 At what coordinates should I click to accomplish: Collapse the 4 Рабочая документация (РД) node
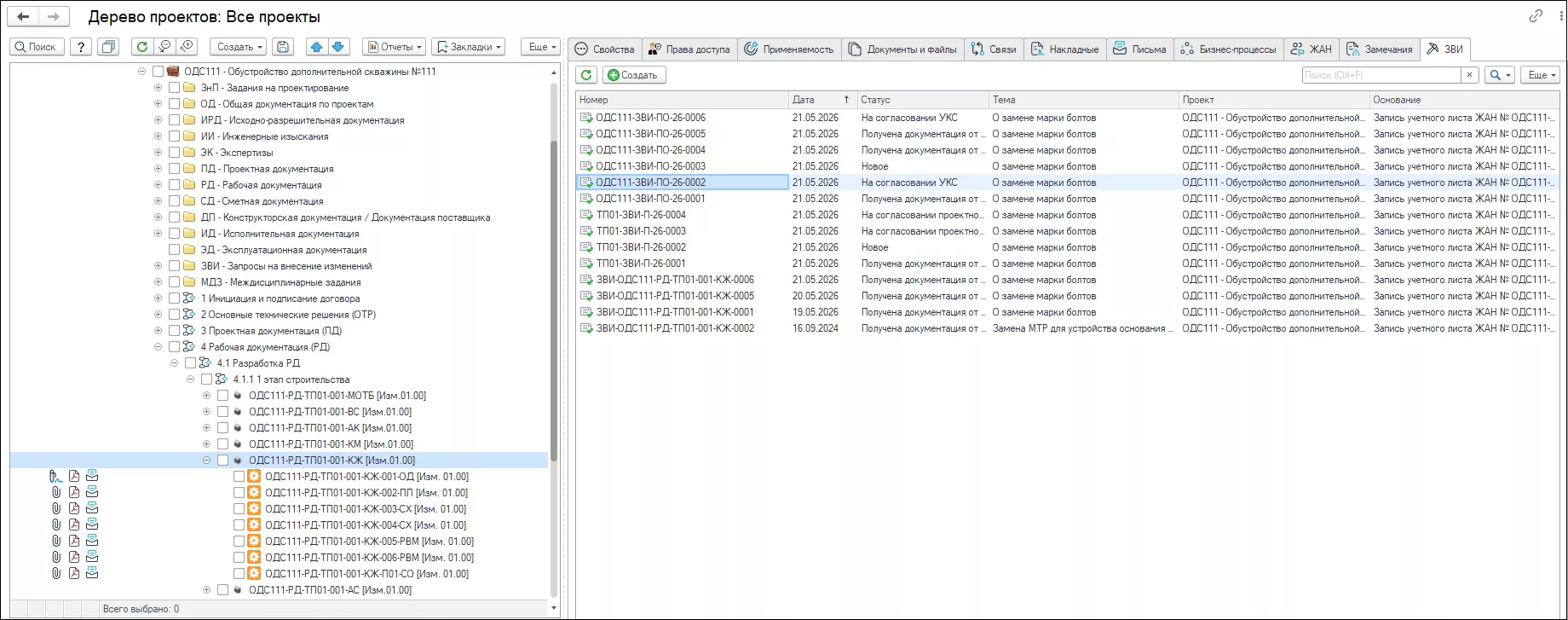click(x=159, y=347)
